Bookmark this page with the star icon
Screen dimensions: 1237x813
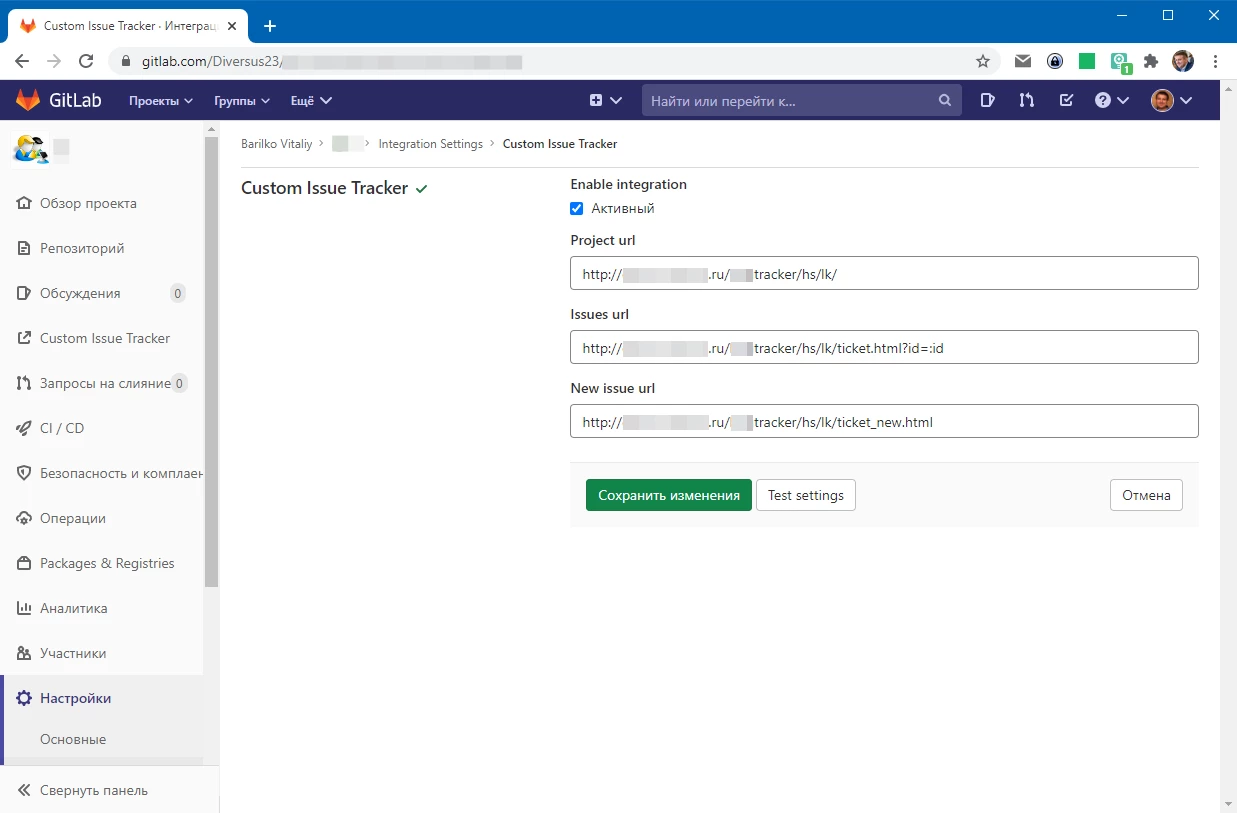pyautogui.click(x=982, y=61)
